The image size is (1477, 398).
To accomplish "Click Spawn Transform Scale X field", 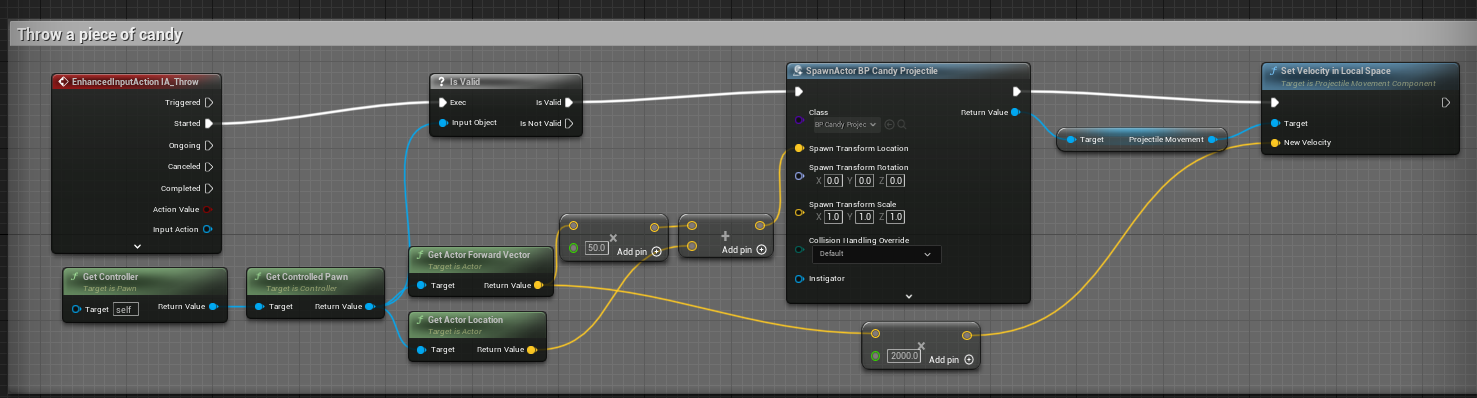I will (832, 217).
